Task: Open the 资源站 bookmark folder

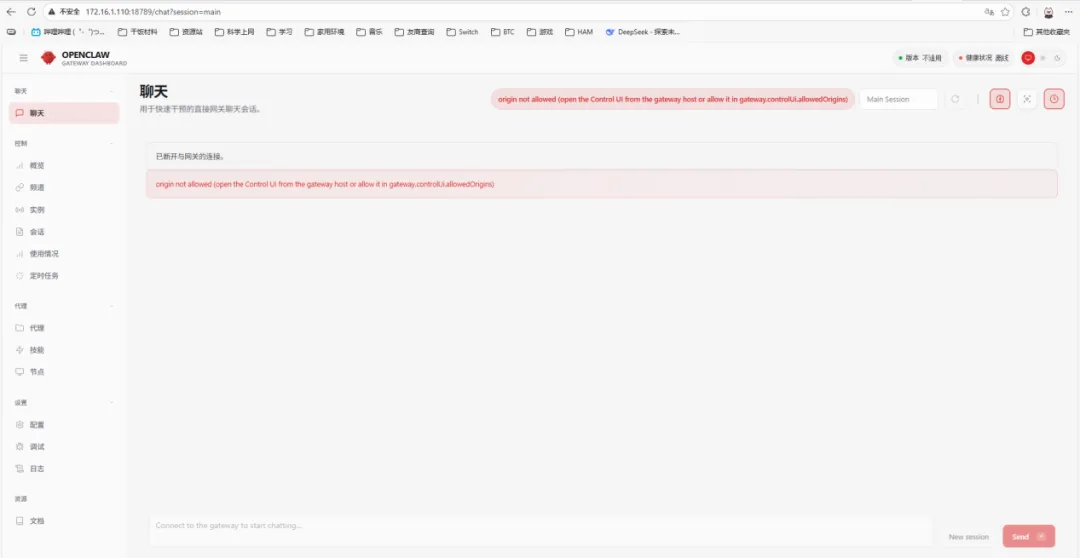Action: (x=186, y=32)
